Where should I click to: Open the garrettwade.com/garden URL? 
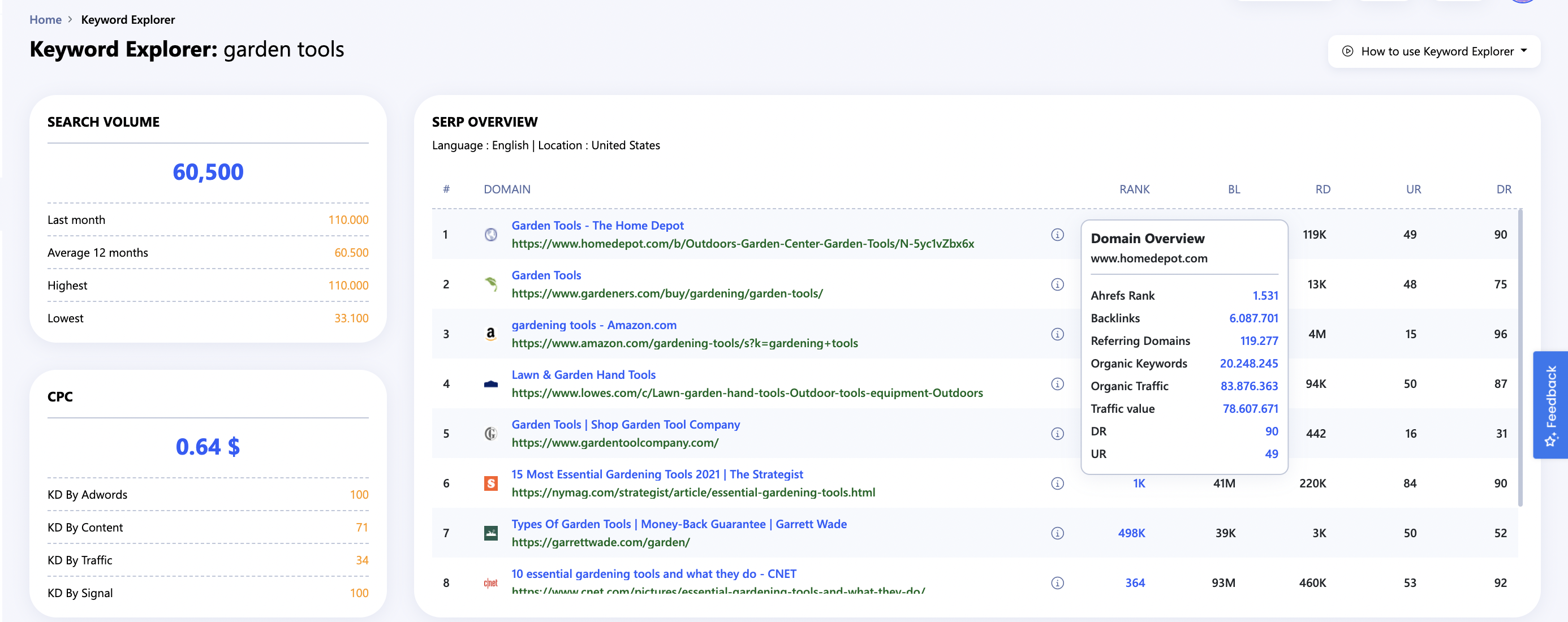click(601, 542)
